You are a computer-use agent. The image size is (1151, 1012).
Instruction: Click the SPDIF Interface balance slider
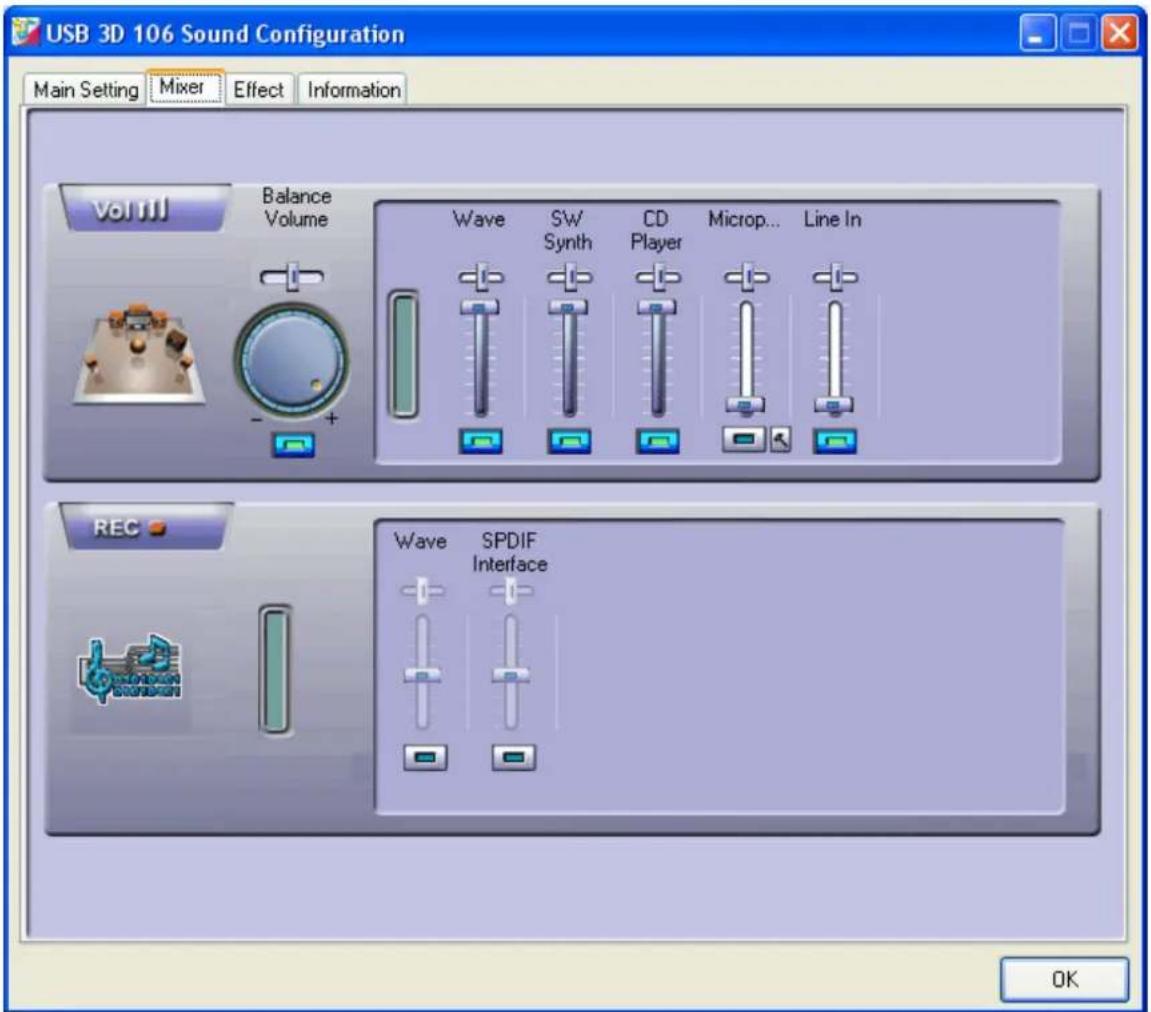[x=511, y=591]
